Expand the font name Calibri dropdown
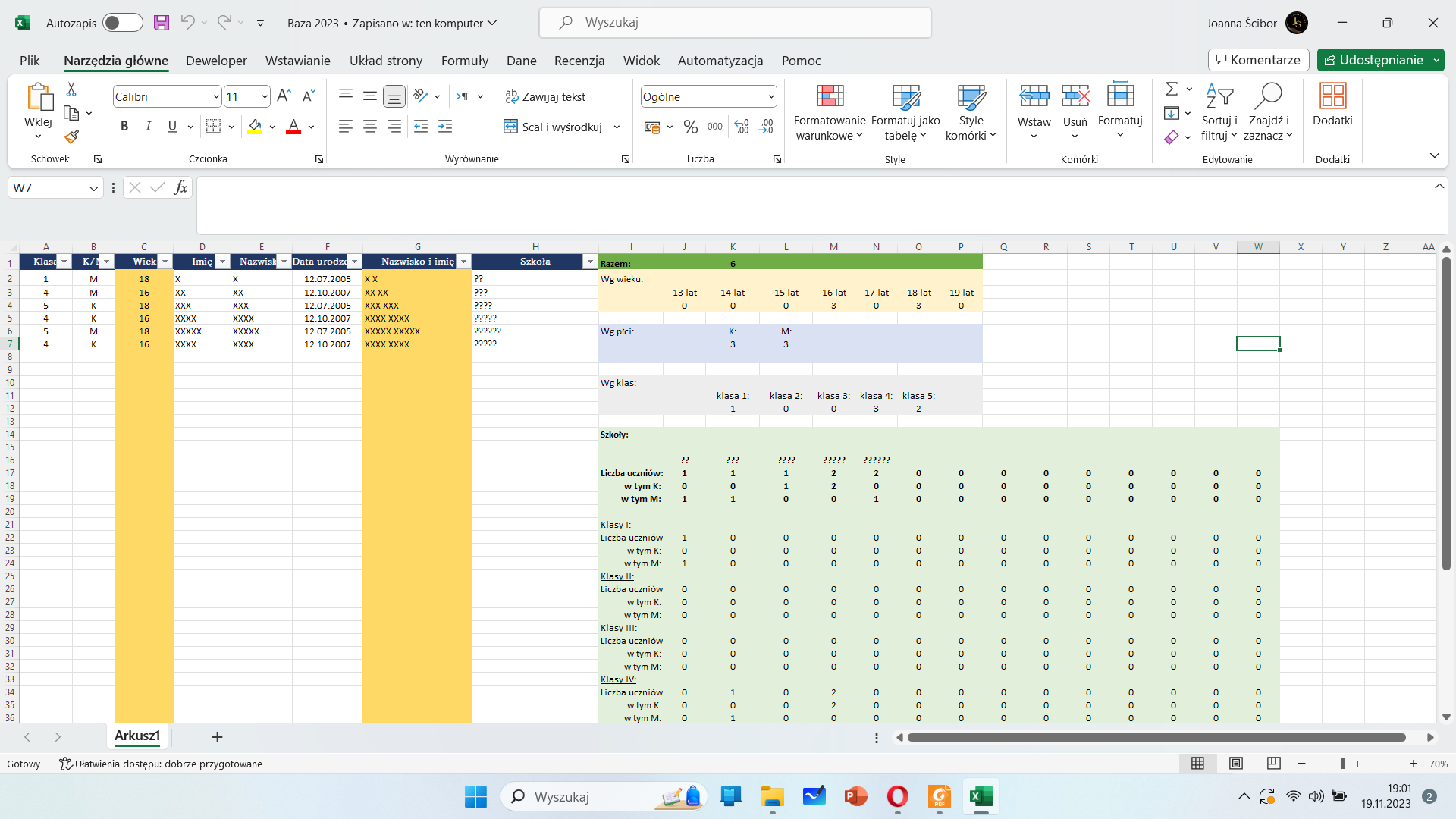The image size is (1456, 819). point(215,96)
